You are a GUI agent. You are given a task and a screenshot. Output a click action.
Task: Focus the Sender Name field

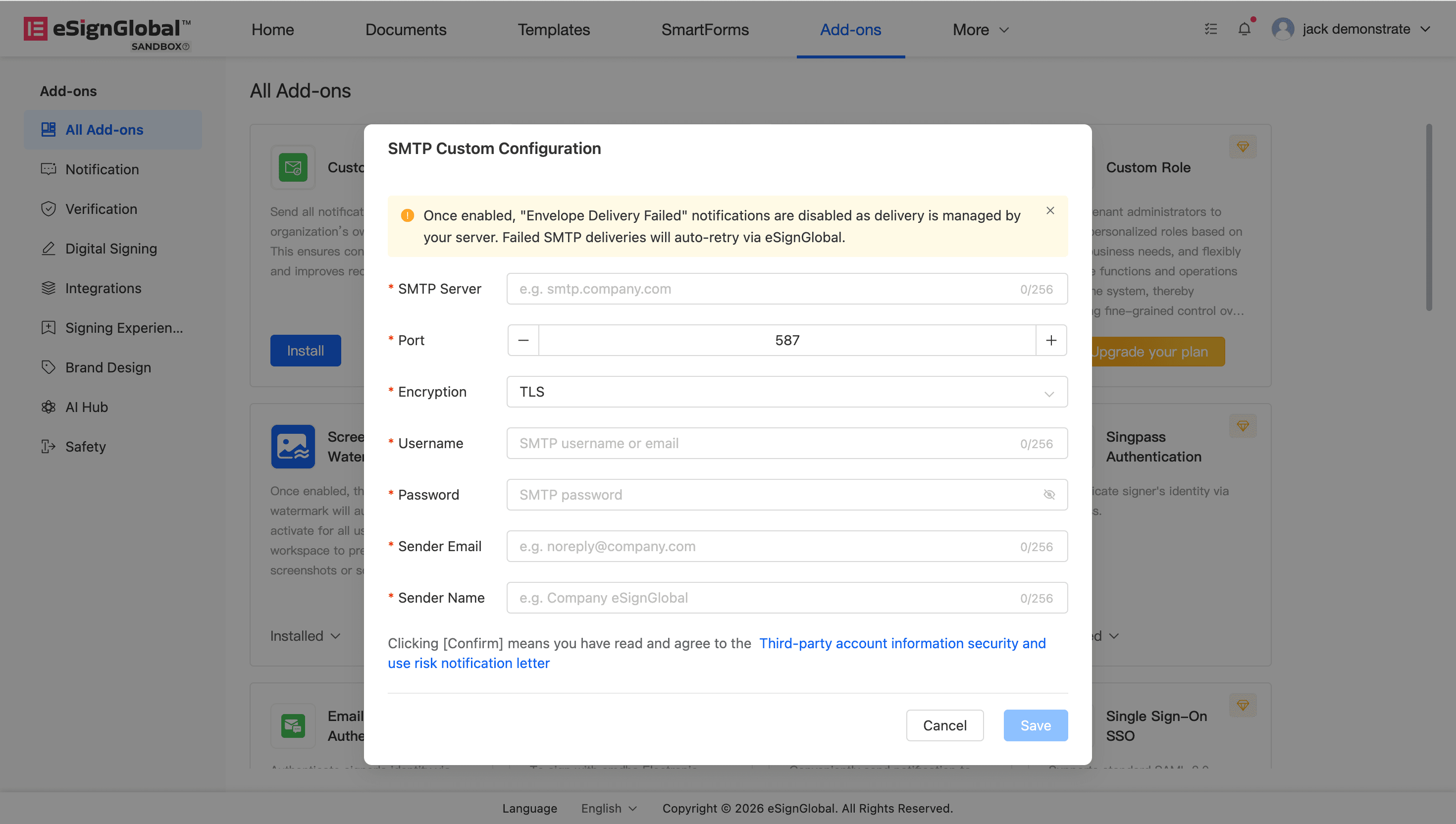[787, 598]
